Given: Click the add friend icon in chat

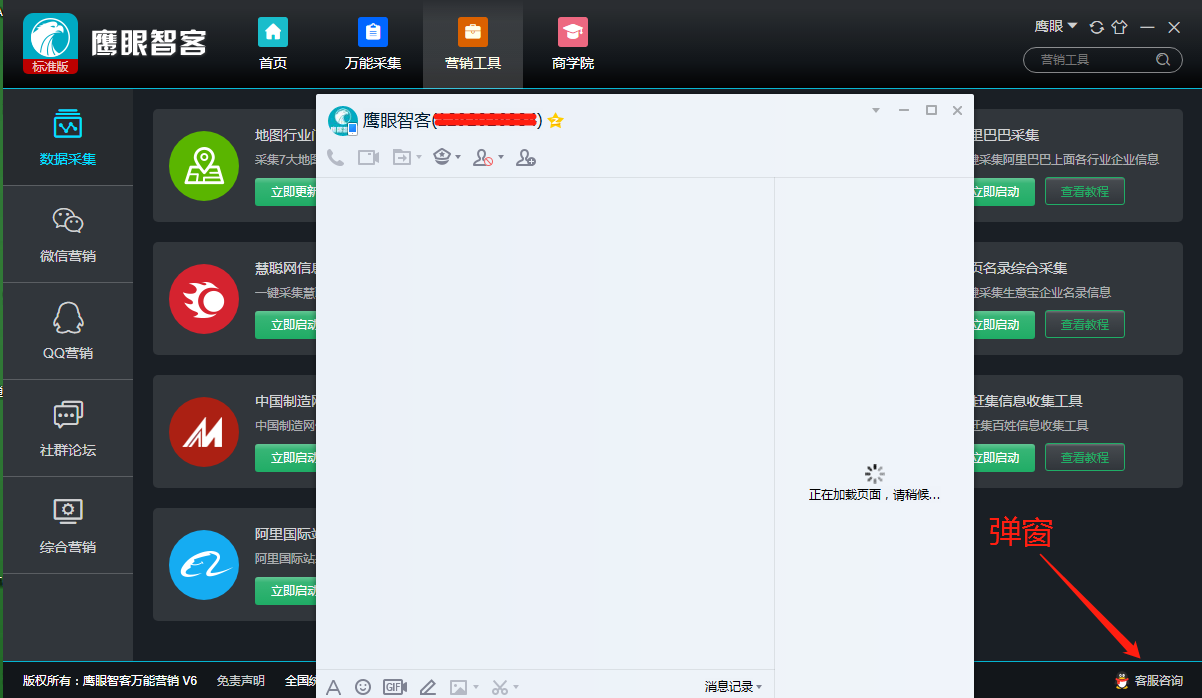Looking at the screenshot, I should [x=525, y=157].
